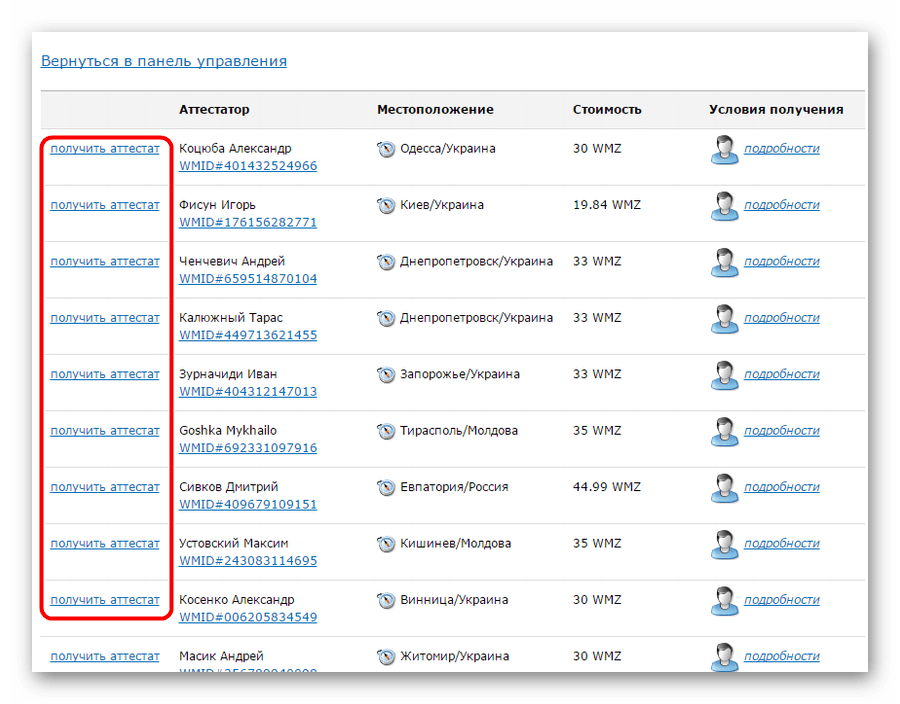This screenshot has width=900, height=704.
Task: Open the Вернуться в панель управления link
Action: 163,61
